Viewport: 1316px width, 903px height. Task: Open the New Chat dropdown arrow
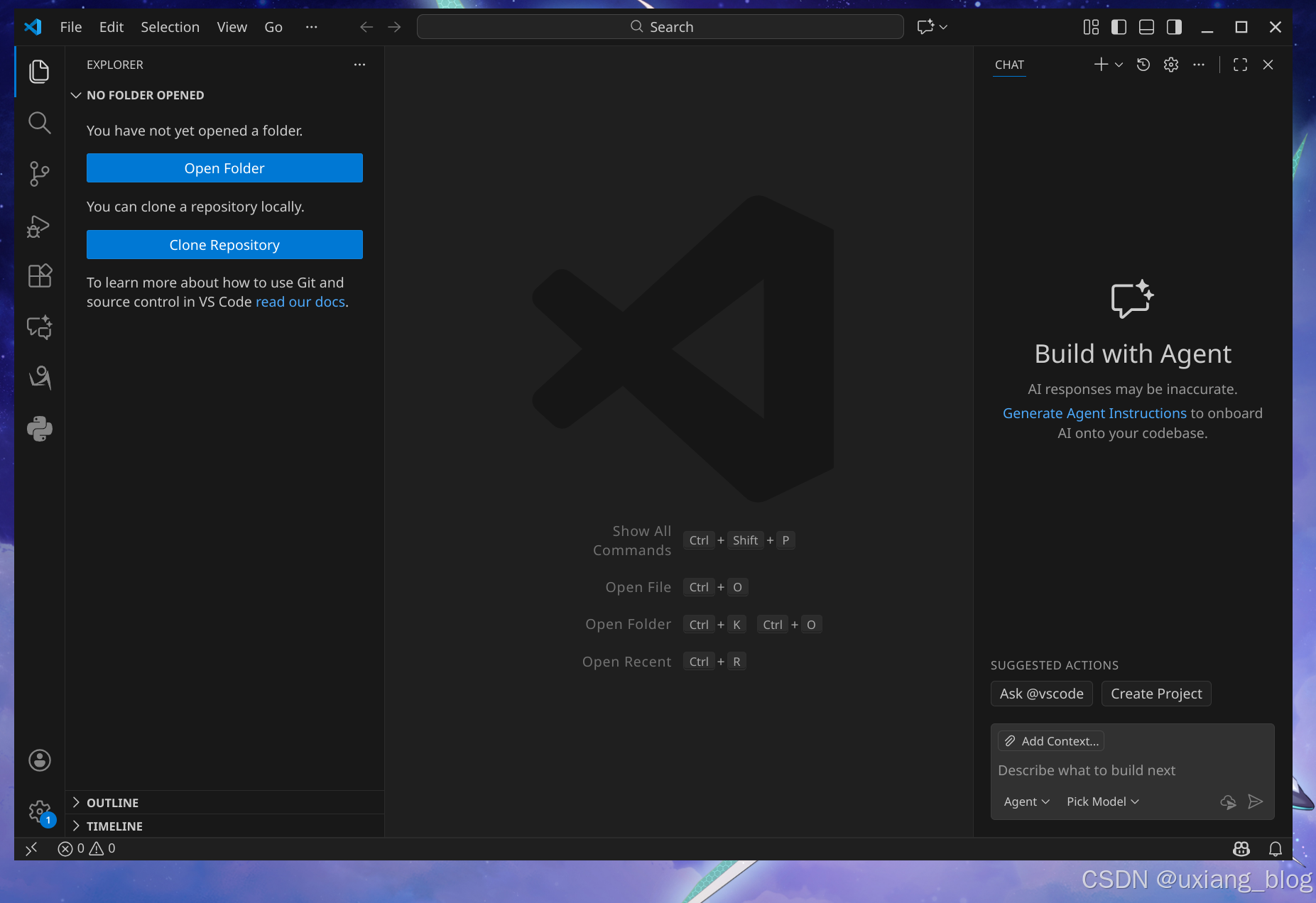(x=1119, y=65)
